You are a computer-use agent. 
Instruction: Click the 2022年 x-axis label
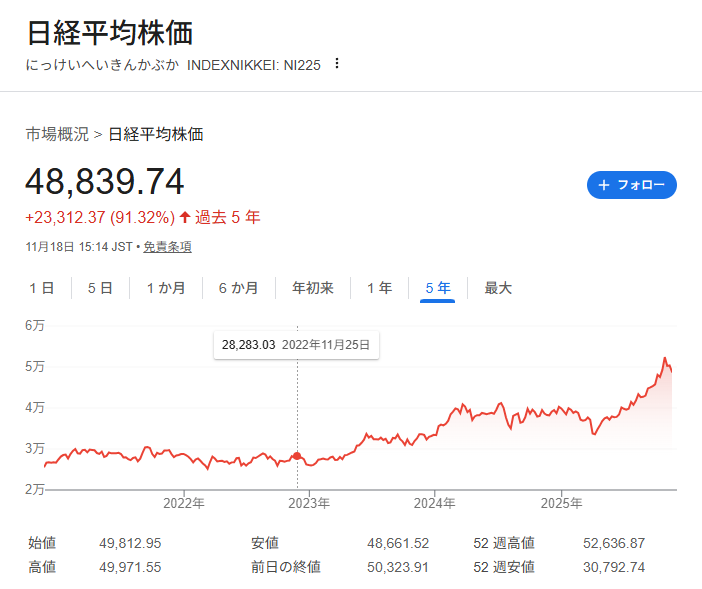click(x=183, y=502)
